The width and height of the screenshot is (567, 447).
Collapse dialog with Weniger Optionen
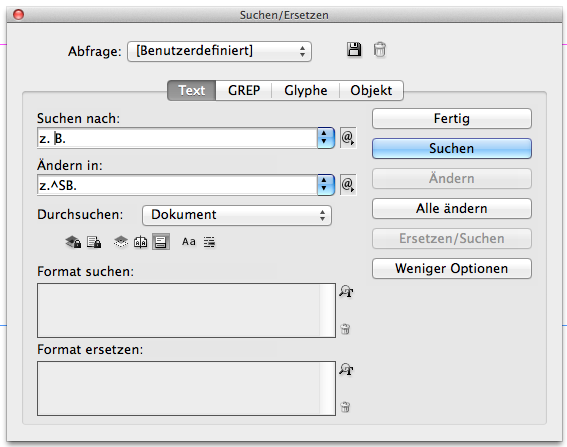(x=452, y=269)
